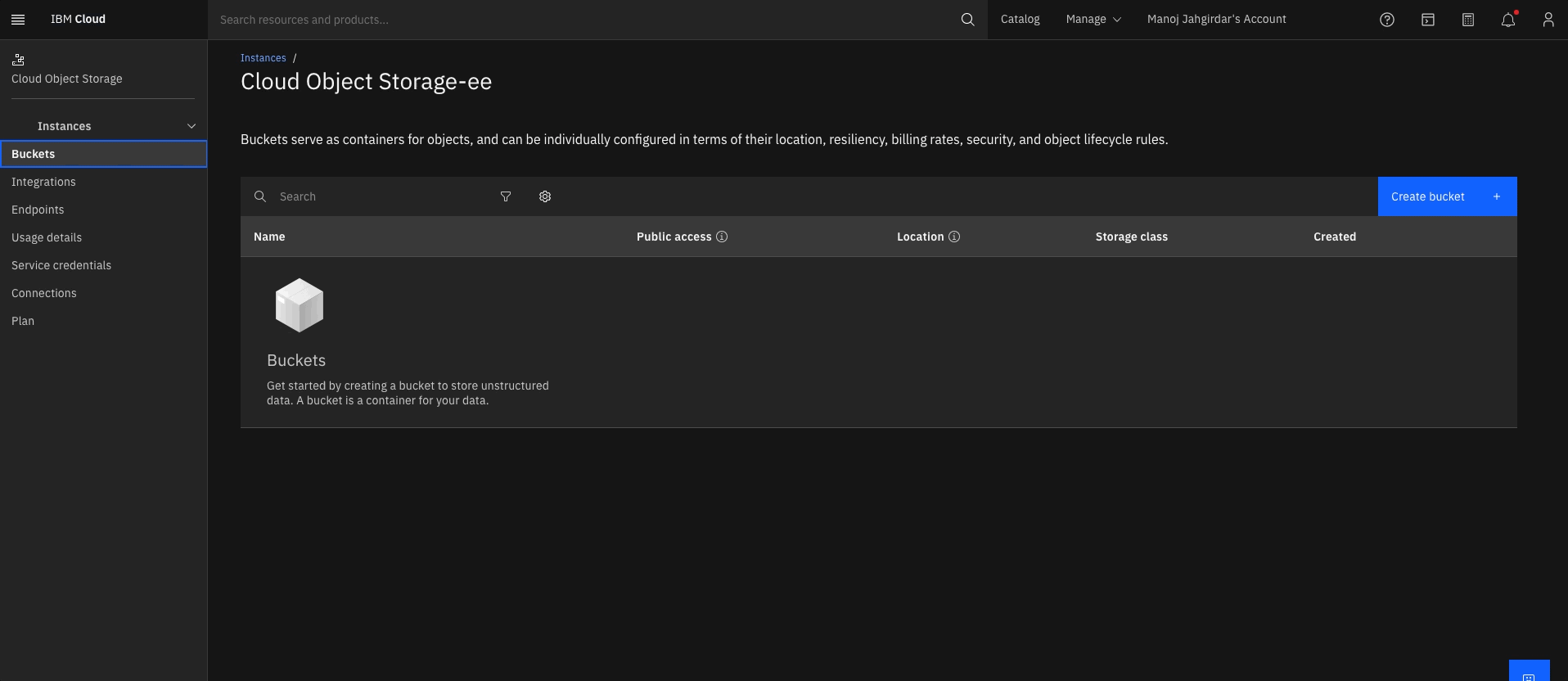Click the Buckets empty-state cube image
Image resolution: width=1568 pixels, height=681 pixels.
click(x=300, y=305)
